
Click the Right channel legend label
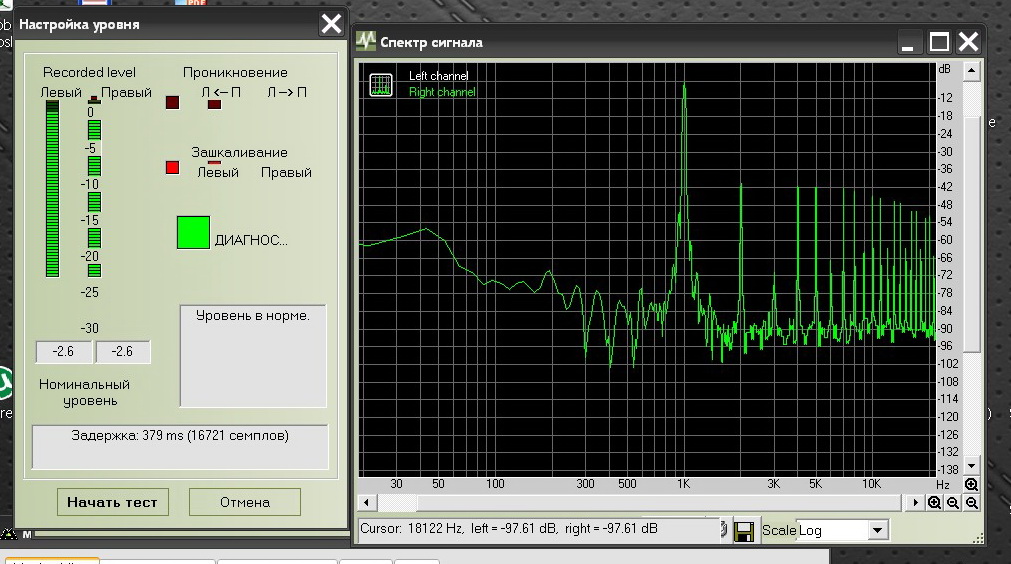[x=442, y=92]
